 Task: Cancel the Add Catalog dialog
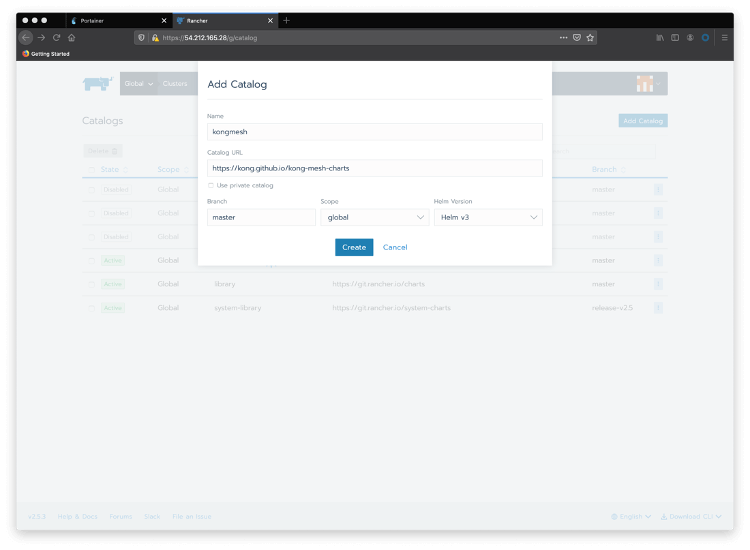[x=395, y=247]
